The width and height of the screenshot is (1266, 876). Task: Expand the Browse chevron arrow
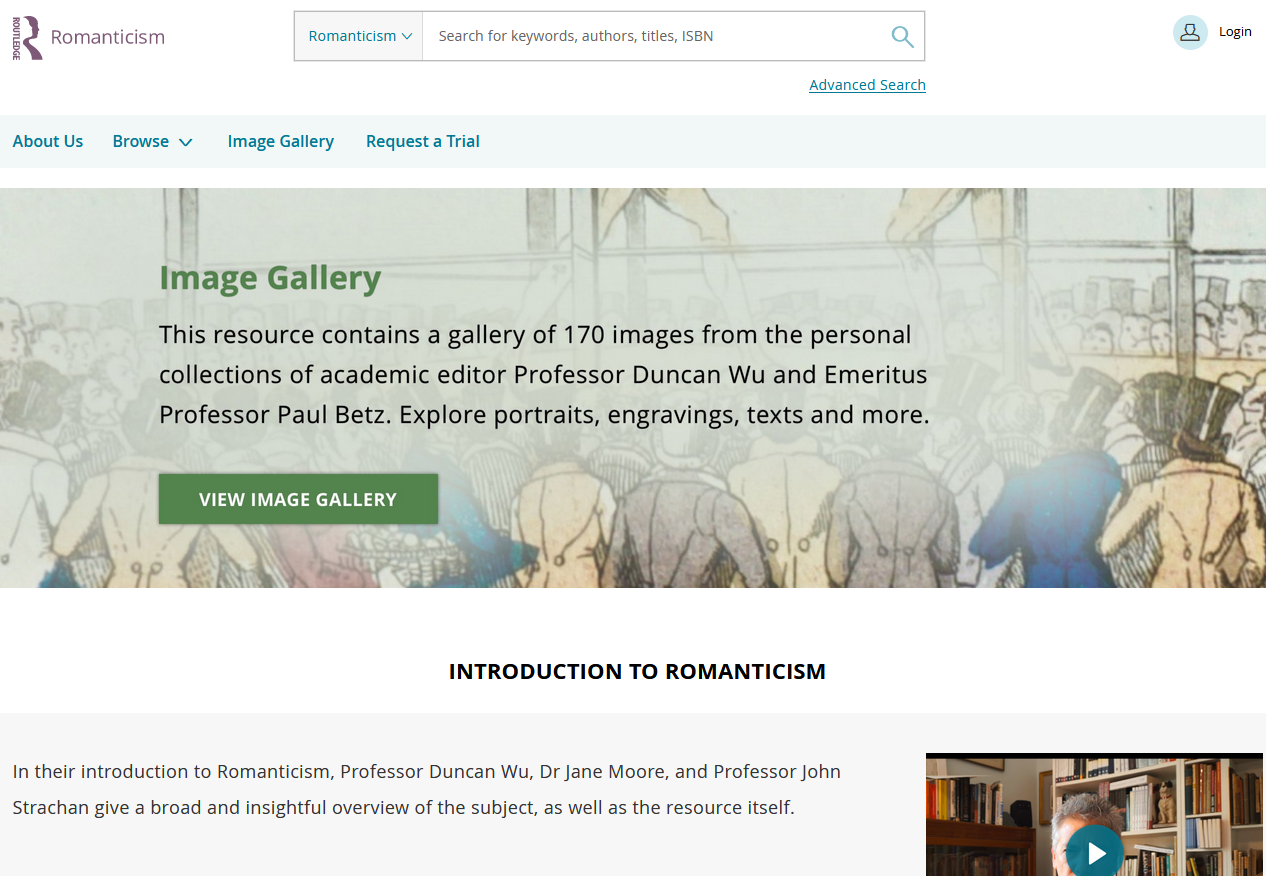pyautogui.click(x=185, y=142)
